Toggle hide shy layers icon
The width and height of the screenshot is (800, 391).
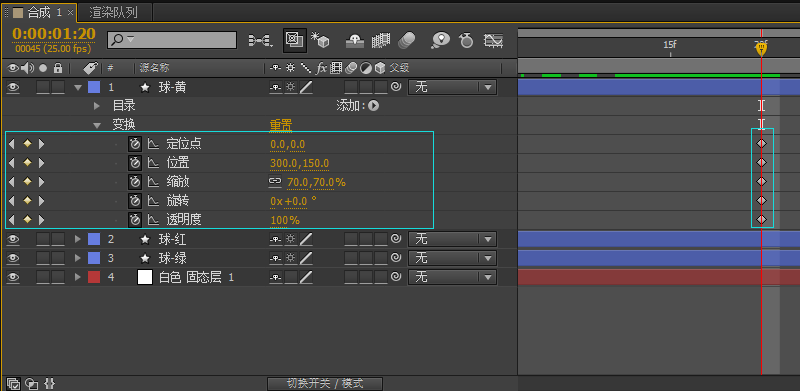pos(355,40)
